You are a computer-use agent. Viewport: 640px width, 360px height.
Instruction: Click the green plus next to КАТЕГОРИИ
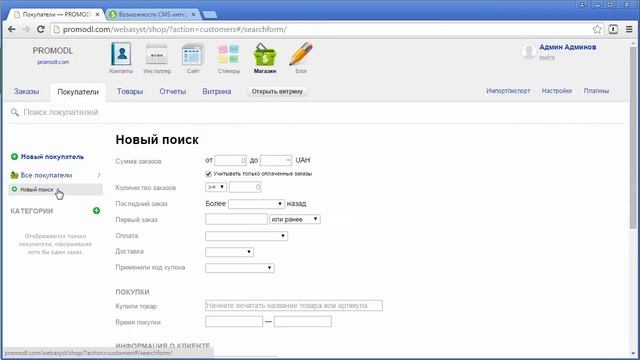click(96, 211)
